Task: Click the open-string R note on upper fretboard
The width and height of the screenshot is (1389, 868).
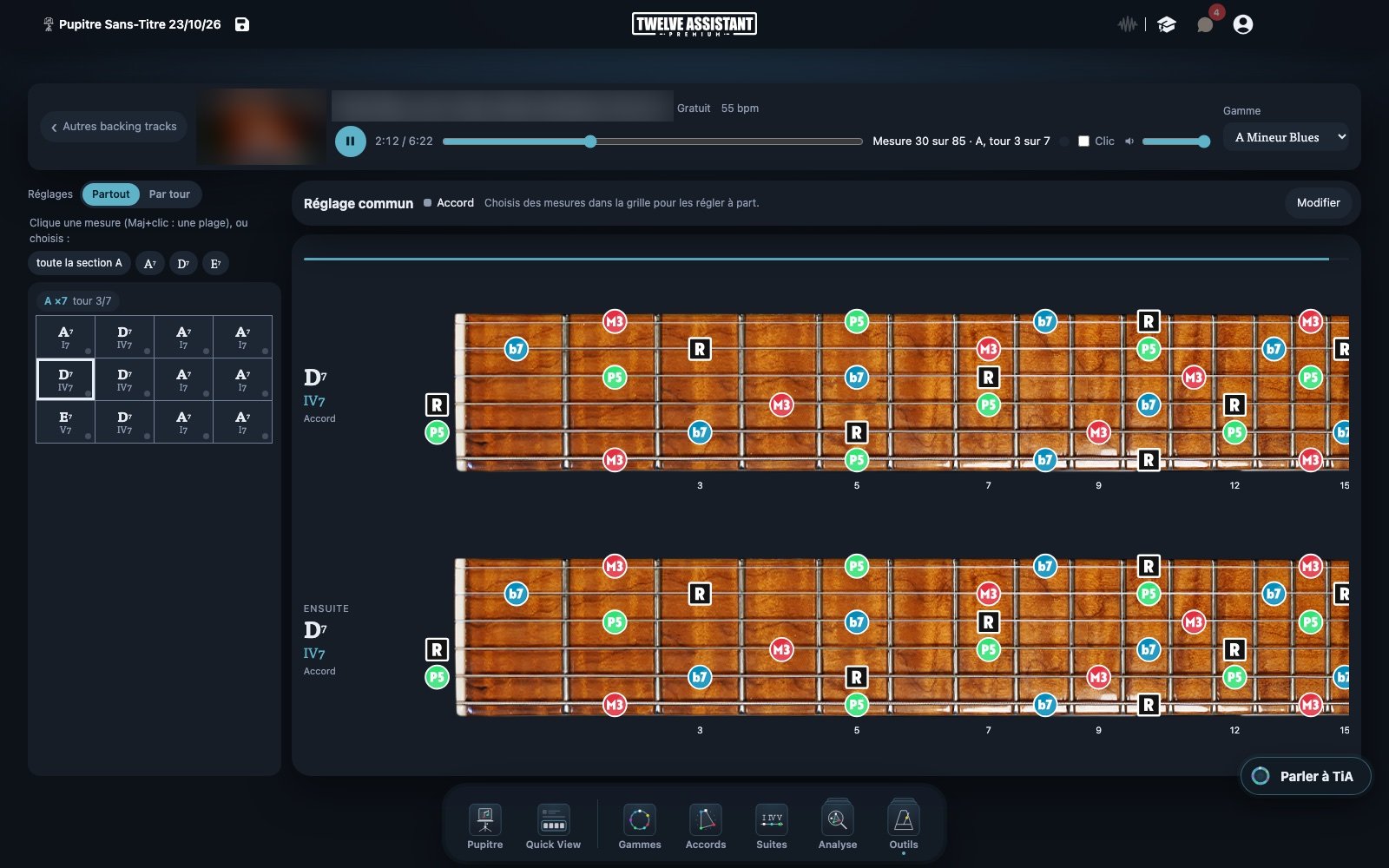Action: [437, 404]
